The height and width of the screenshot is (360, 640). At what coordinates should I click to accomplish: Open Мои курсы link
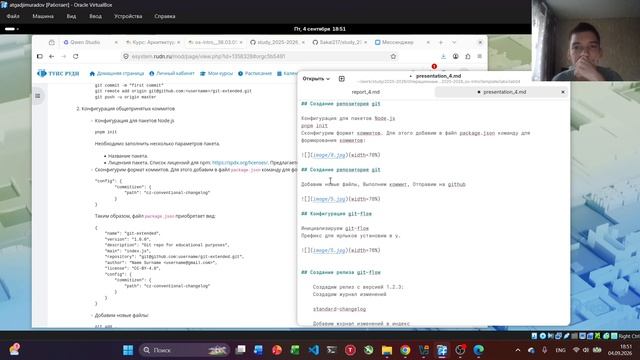pyautogui.click(x=216, y=73)
